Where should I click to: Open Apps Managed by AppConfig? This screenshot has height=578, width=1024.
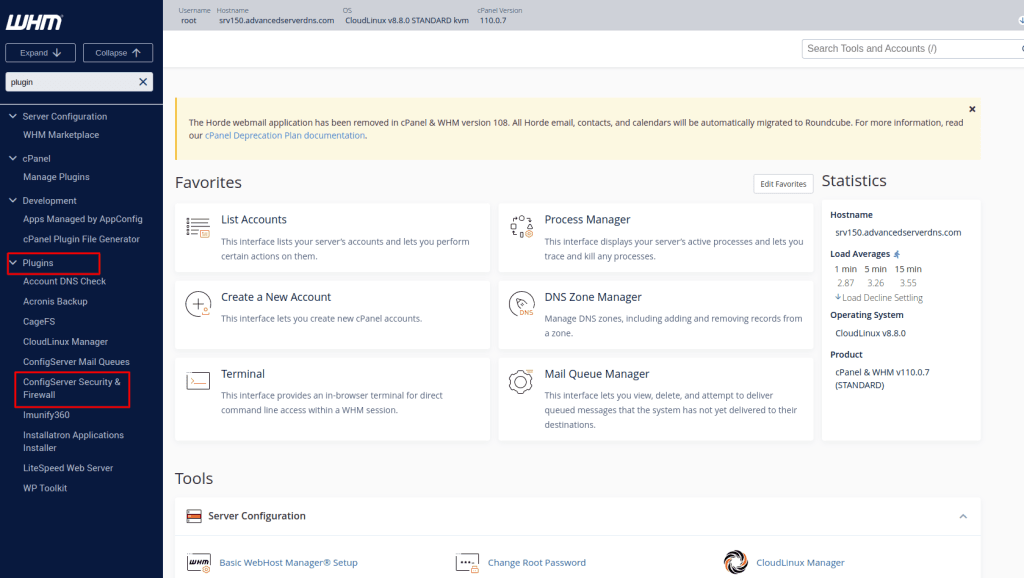pyautogui.click(x=82, y=219)
